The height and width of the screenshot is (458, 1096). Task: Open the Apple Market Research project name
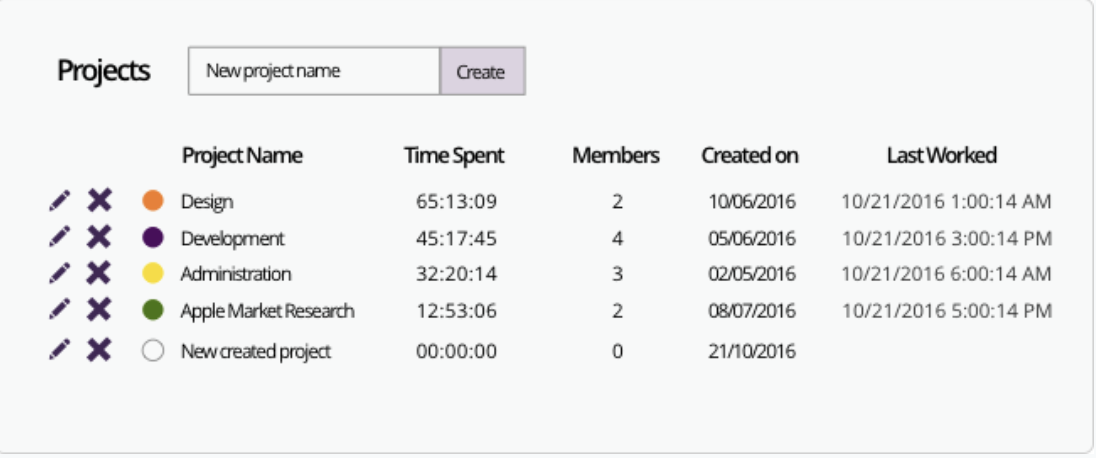(x=267, y=311)
